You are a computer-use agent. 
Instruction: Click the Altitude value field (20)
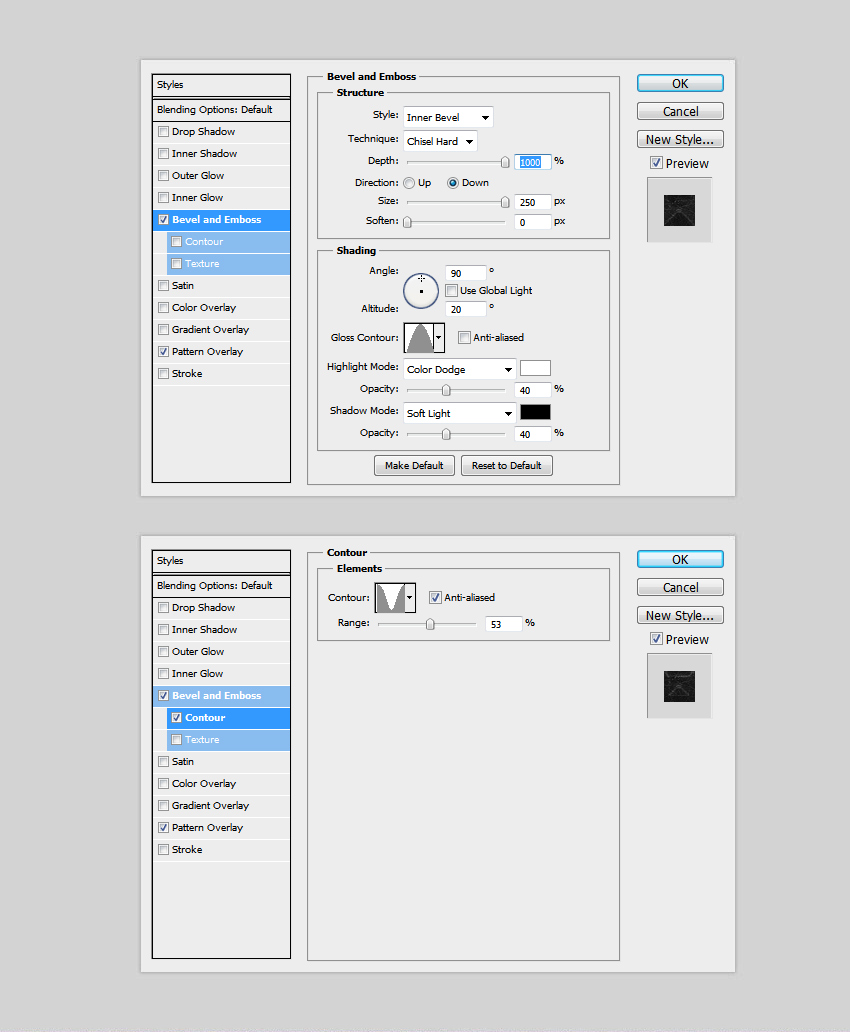[465, 309]
